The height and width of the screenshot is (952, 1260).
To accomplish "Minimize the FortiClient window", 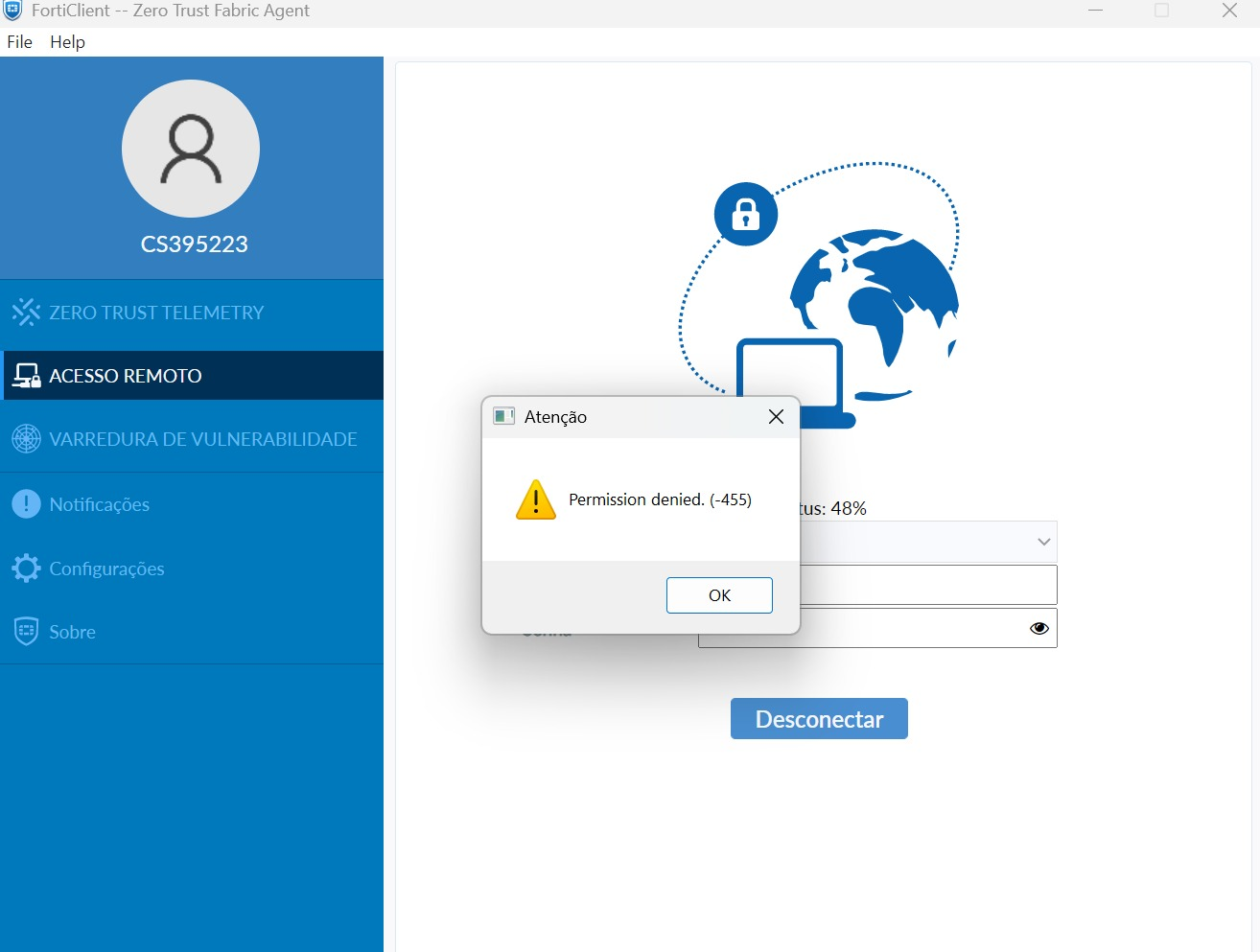I will coord(1096,11).
